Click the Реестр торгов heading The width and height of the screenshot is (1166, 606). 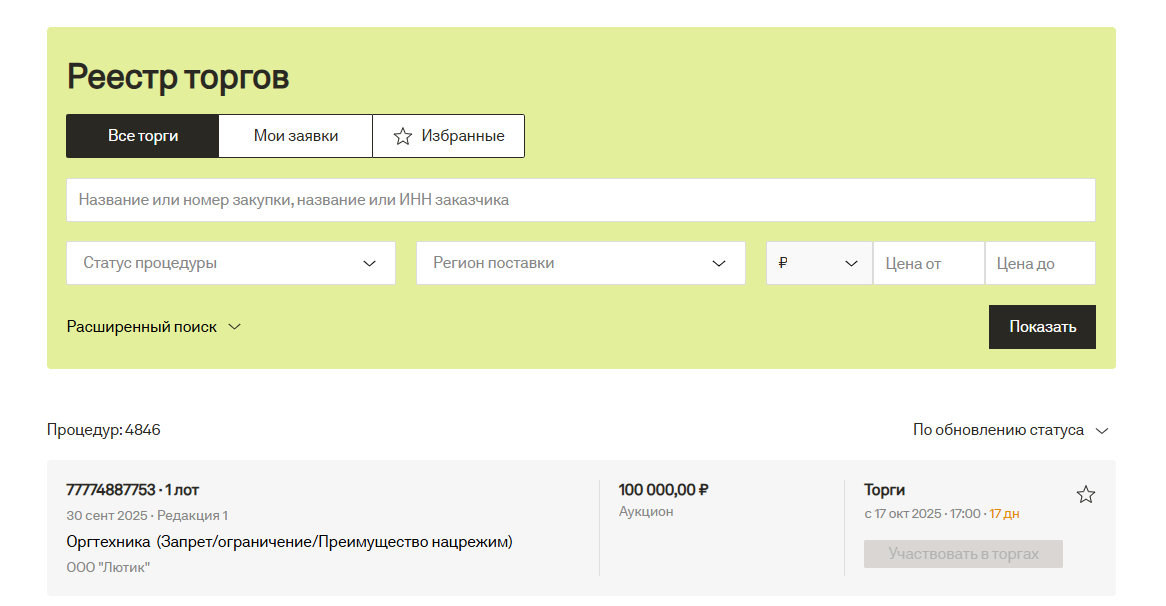click(x=178, y=77)
